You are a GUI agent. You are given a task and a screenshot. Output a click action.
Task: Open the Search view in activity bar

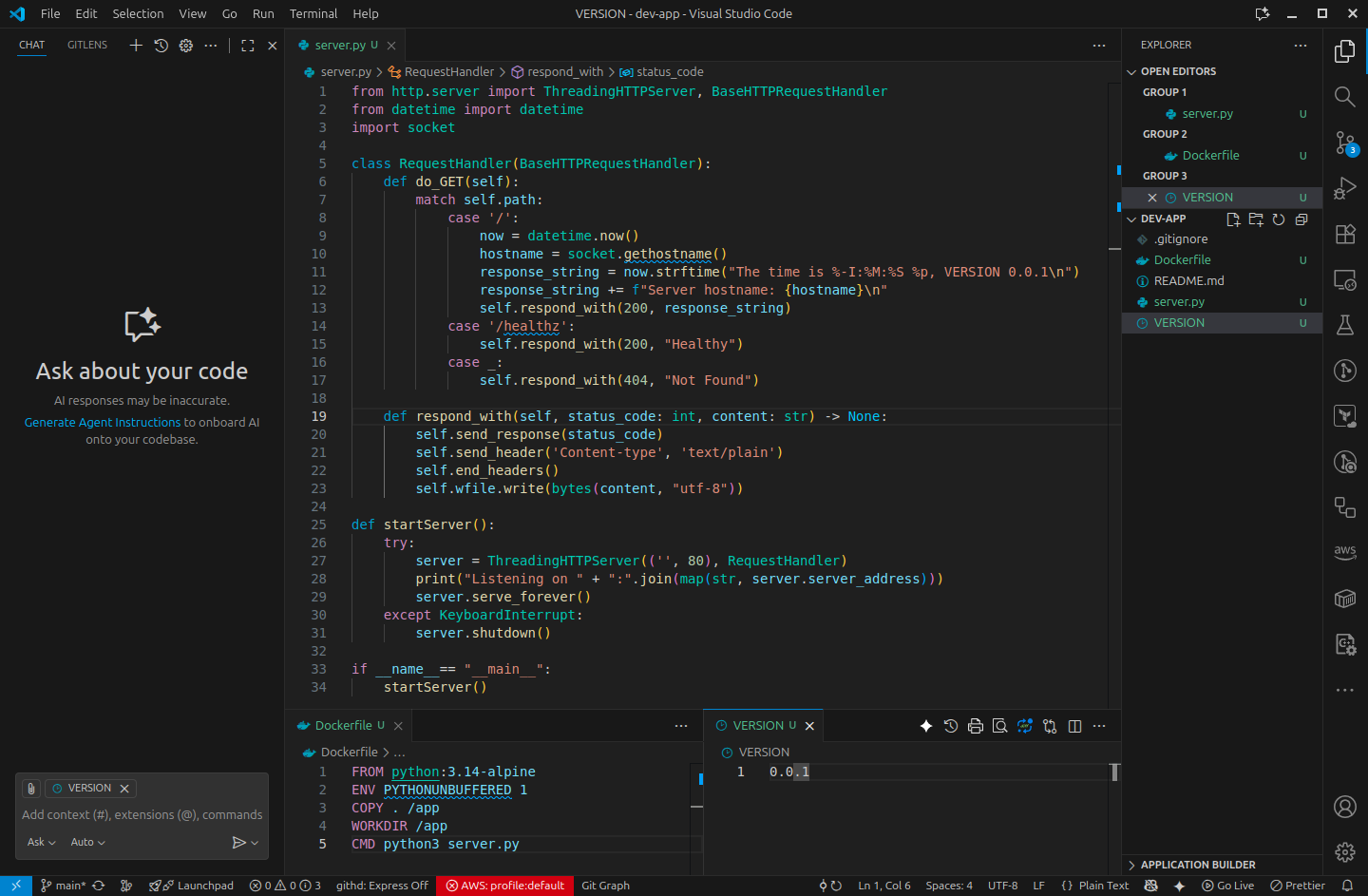(1344, 97)
